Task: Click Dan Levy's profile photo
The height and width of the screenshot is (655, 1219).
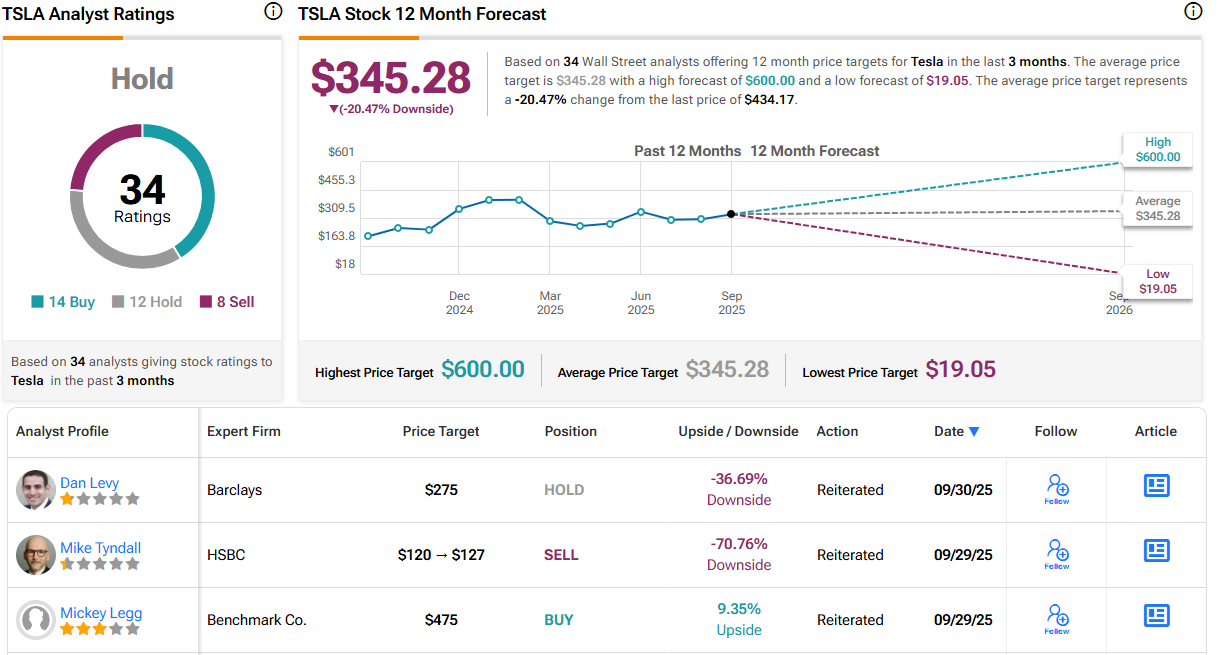Action: point(36,490)
